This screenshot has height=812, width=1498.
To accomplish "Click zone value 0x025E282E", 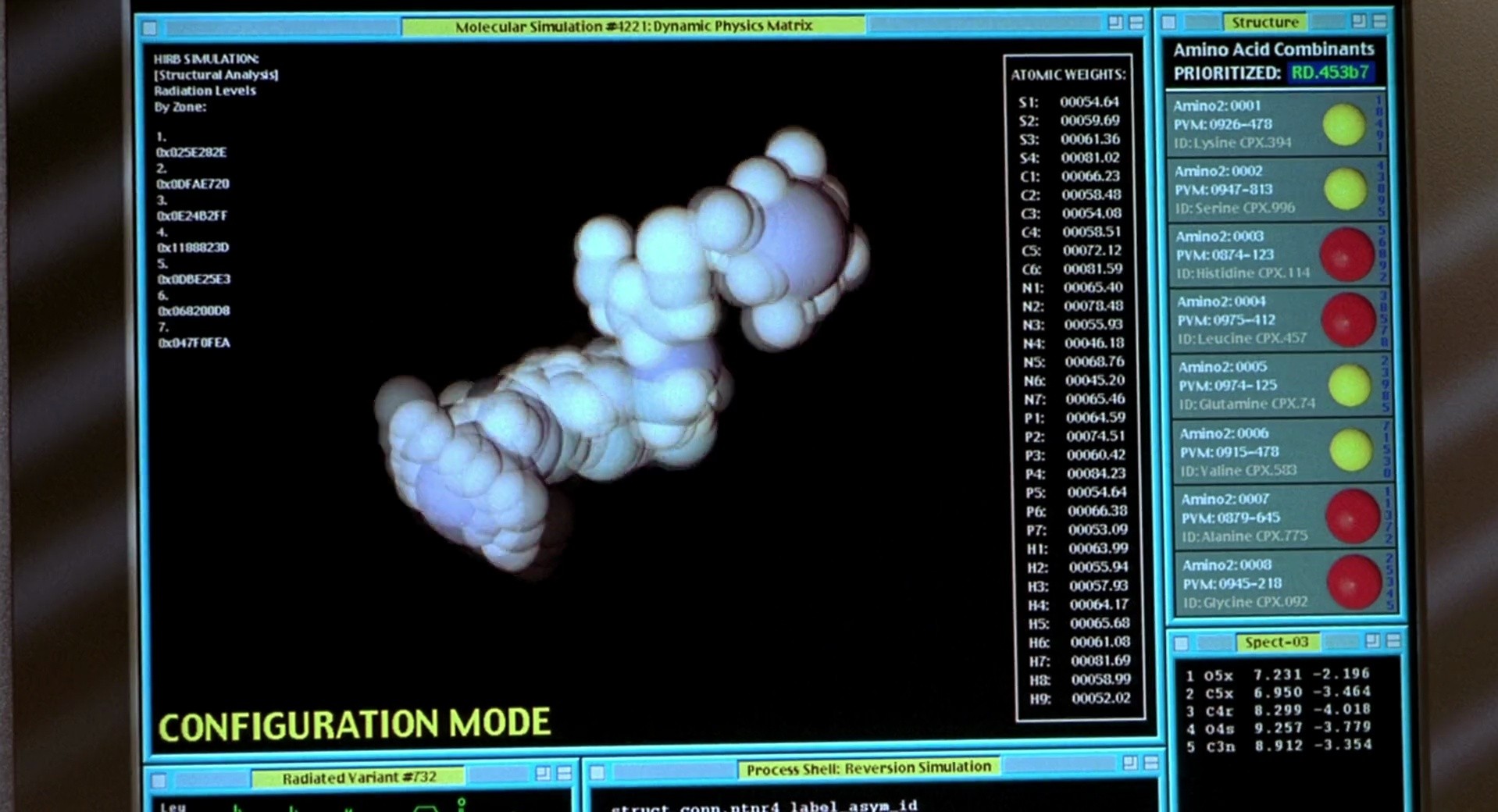I will point(191,152).
